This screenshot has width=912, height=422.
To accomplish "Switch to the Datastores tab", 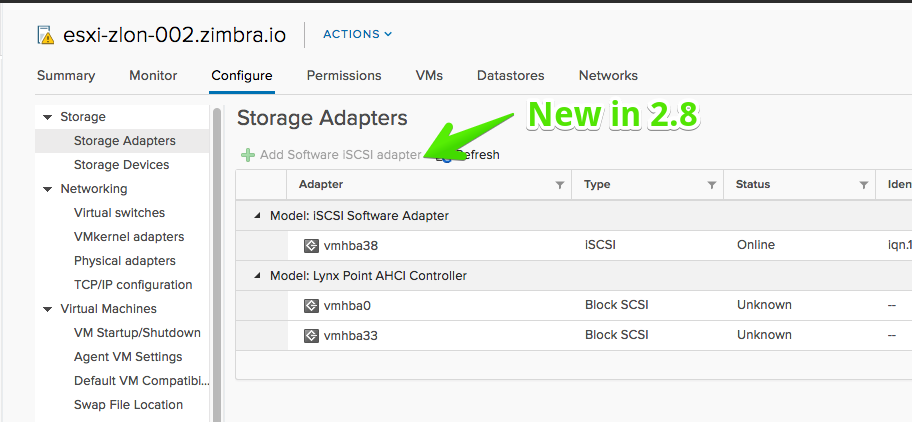I will (511, 76).
